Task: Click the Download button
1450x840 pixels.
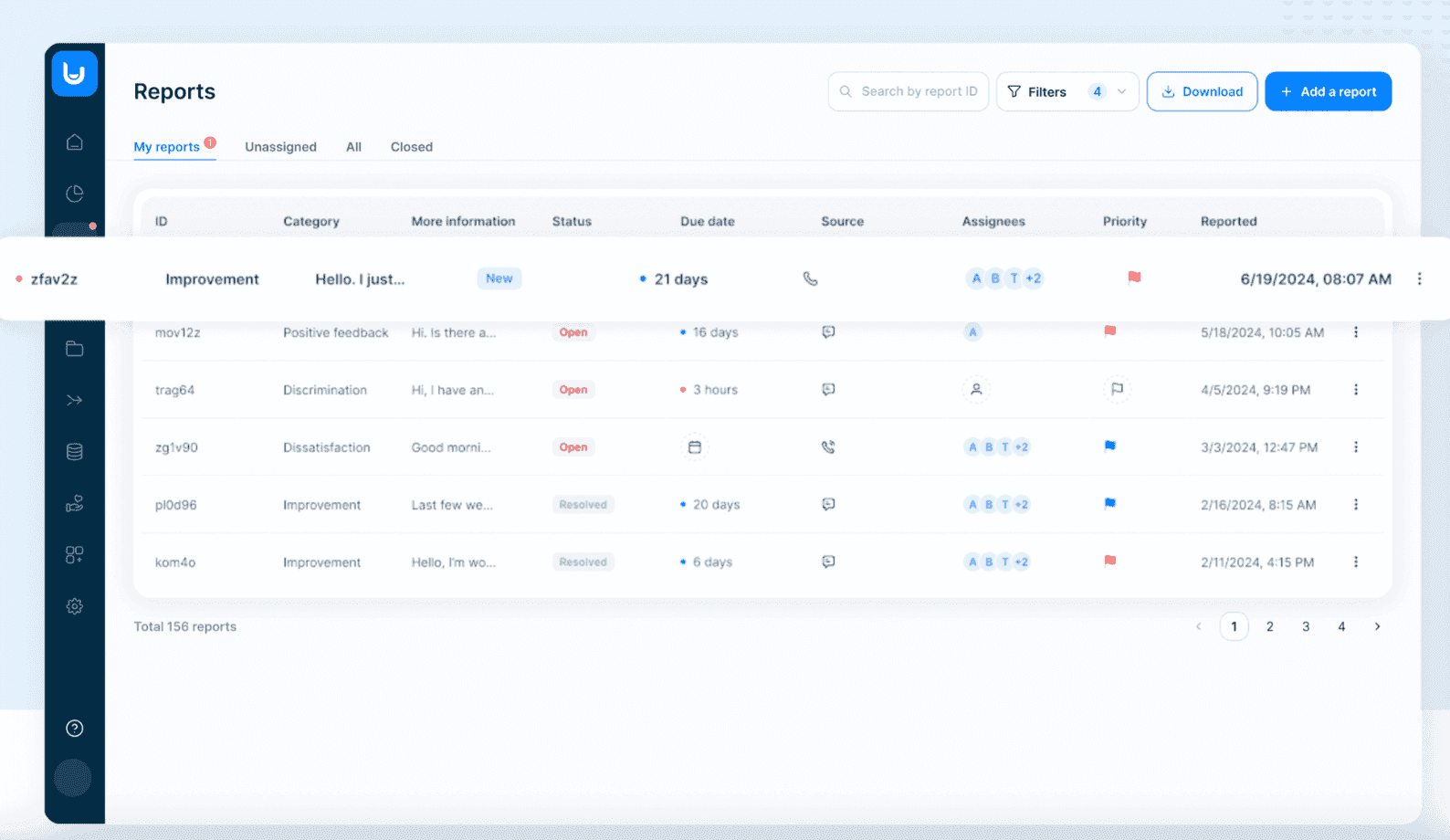Action: [1202, 91]
